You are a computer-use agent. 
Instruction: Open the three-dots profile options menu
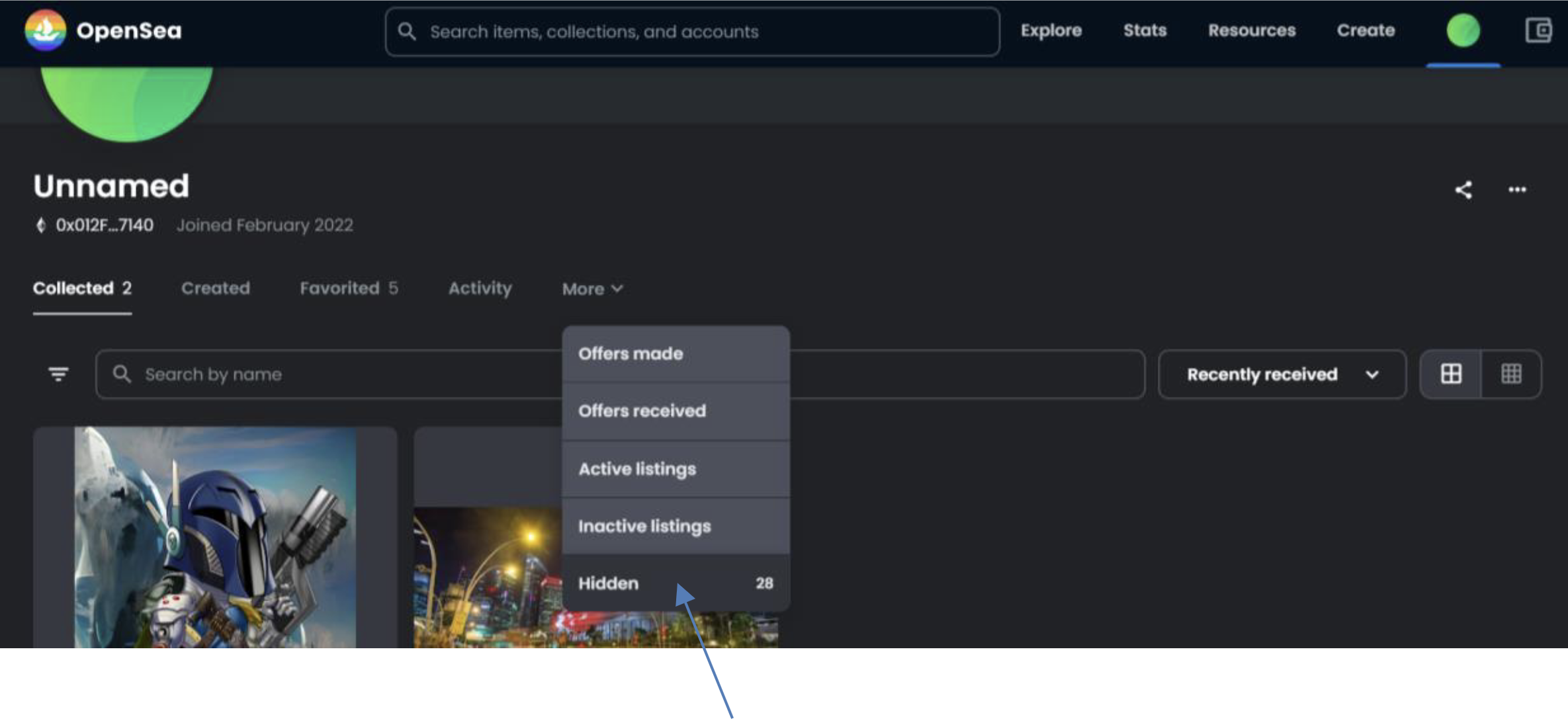[1516, 191]
